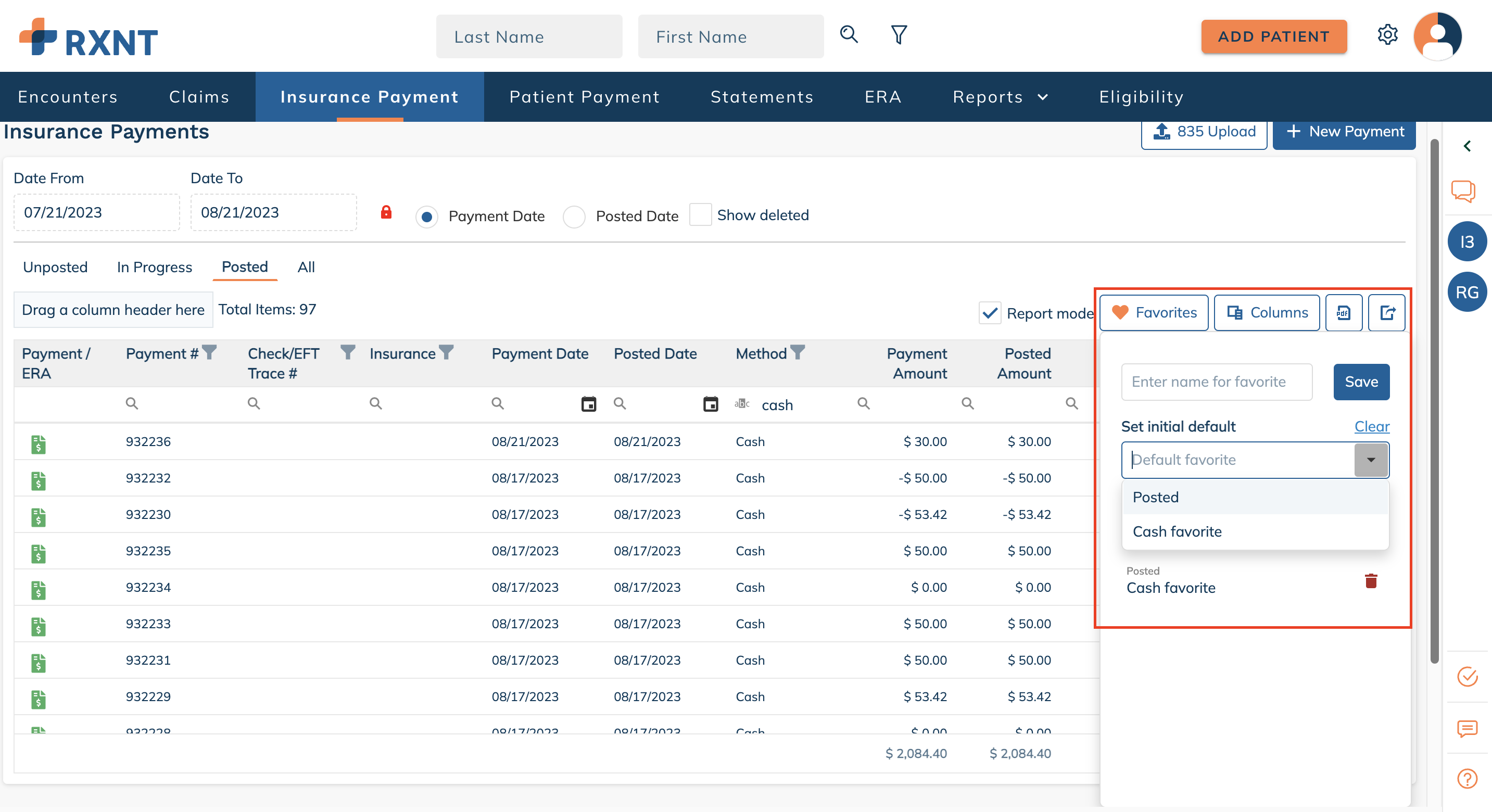
Task: Open payment icon for 932235
Action: [x=38, y=553]
